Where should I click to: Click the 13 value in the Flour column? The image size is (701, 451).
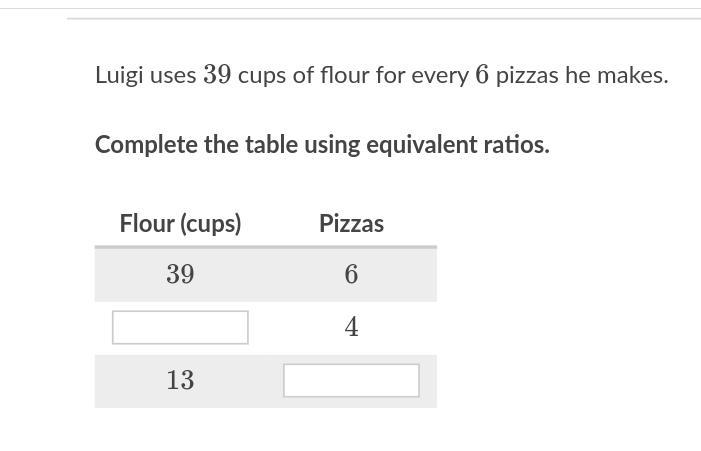pos(180,380)
